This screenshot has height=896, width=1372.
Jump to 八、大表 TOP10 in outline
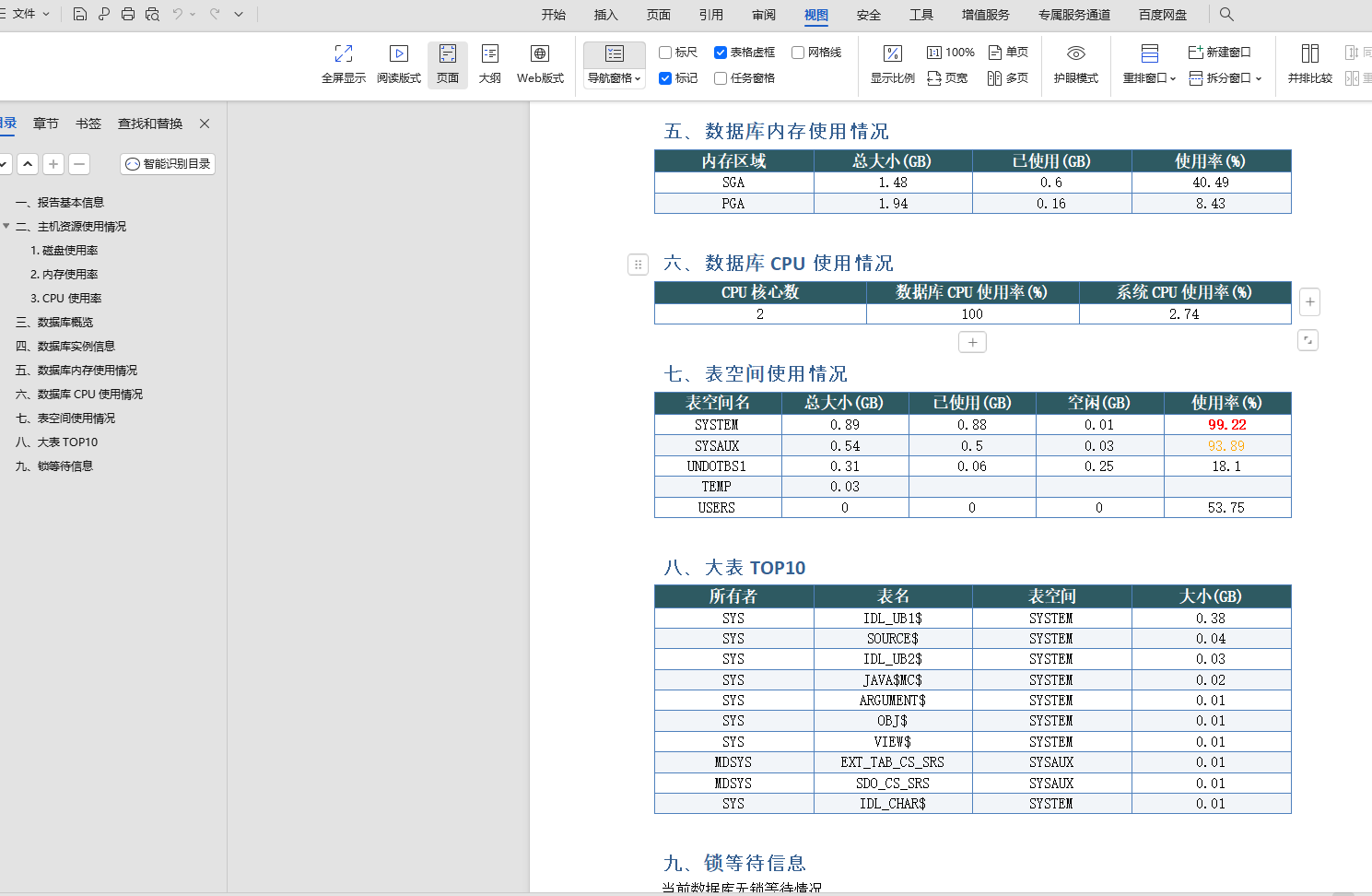[56, 442]
